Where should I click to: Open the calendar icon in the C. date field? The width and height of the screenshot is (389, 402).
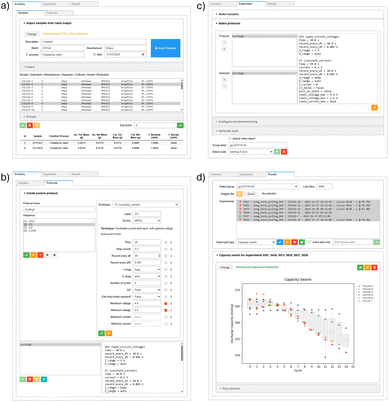[x=143, y=54]
